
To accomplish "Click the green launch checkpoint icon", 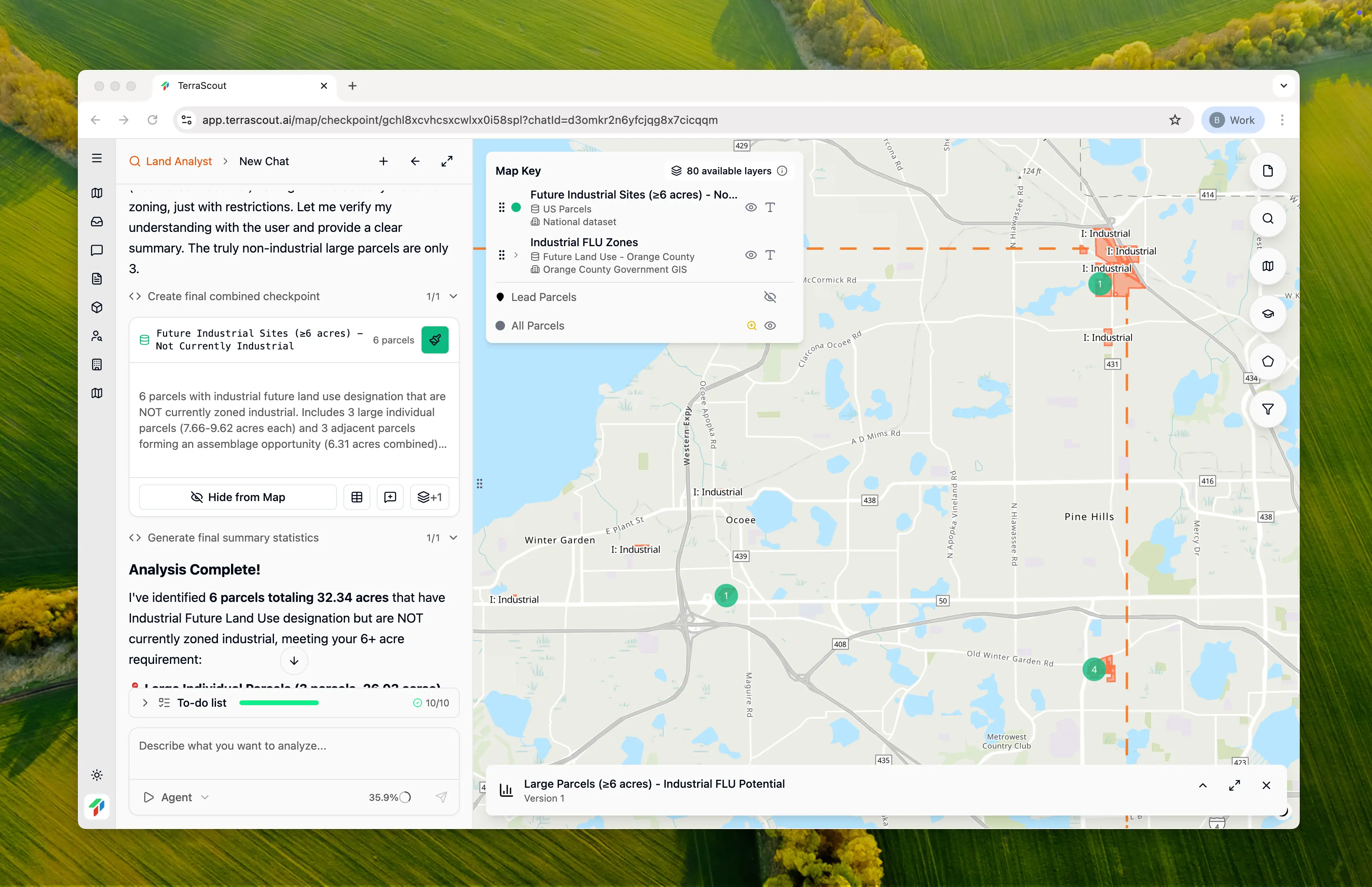I will pyautogui.click(x=435, y=340).
